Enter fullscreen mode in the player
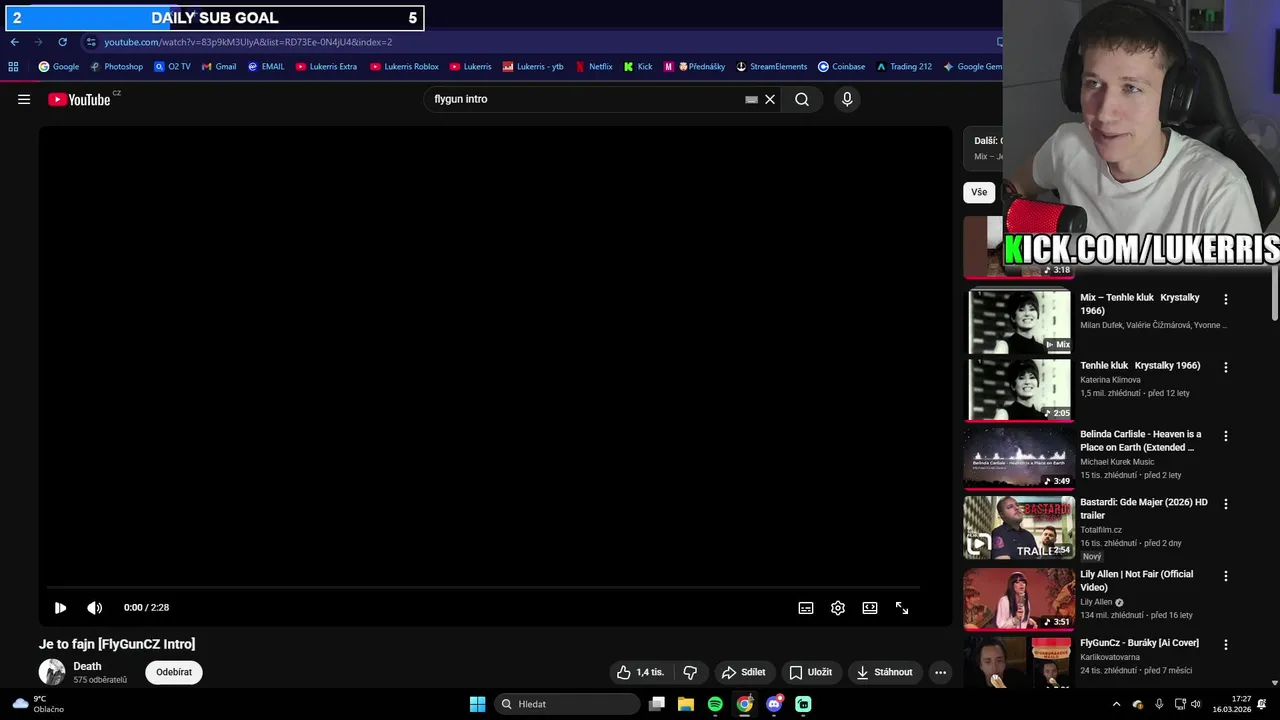 pos(902,608)
